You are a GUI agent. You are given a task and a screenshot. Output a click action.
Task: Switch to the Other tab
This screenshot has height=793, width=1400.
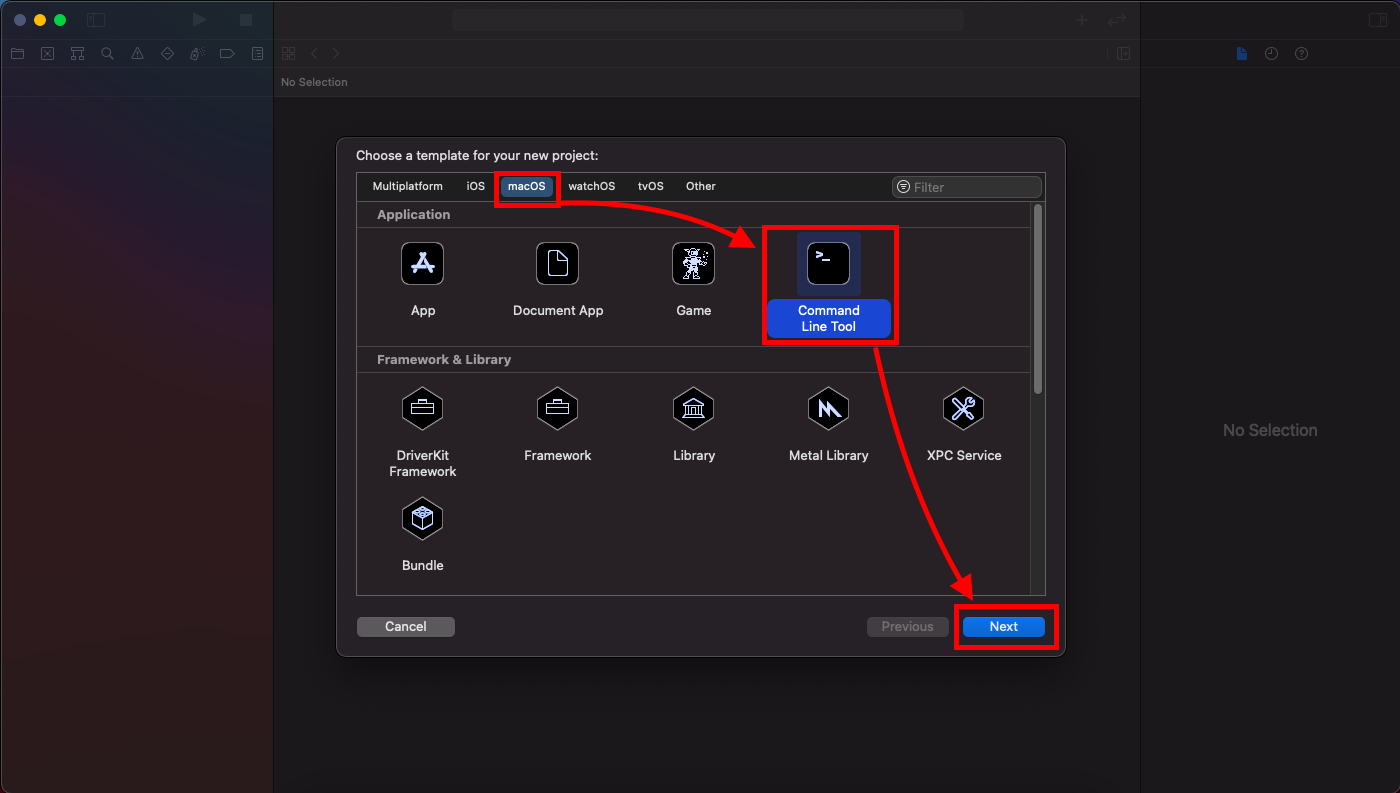tap(700, 187)
